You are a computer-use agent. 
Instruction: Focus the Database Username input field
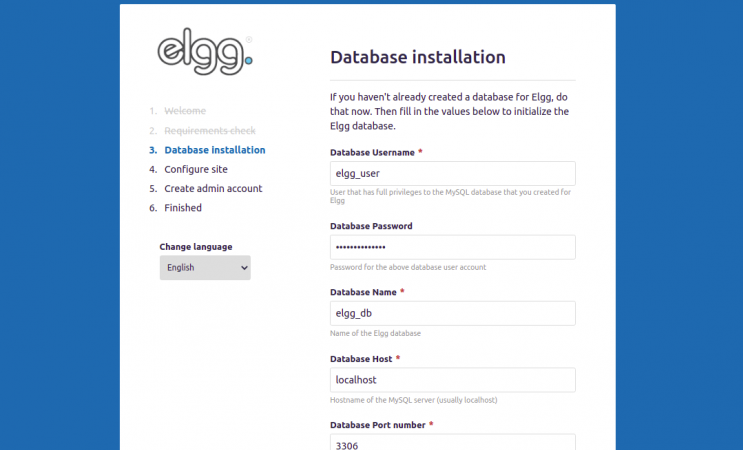coord(452,173)
